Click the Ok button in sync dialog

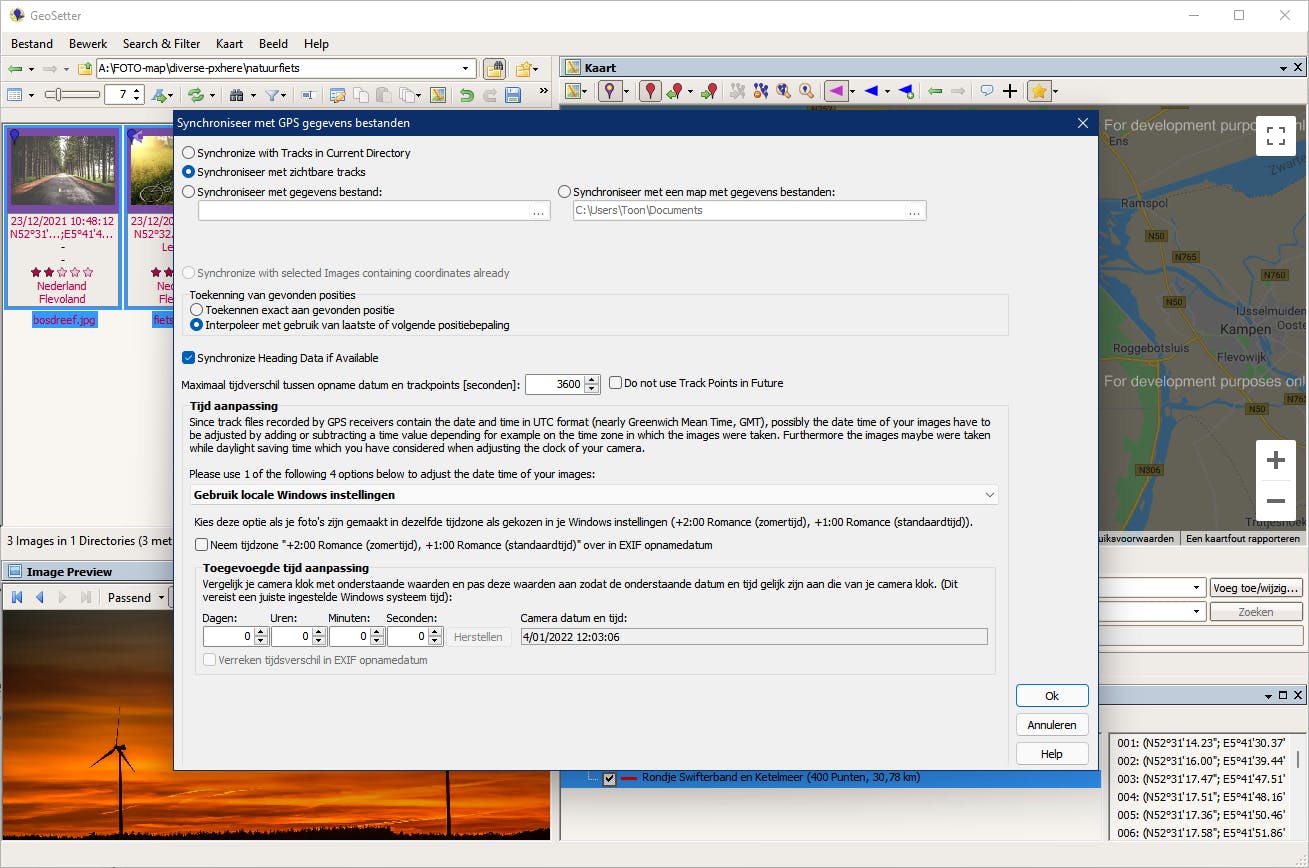tap(1052, 696)
